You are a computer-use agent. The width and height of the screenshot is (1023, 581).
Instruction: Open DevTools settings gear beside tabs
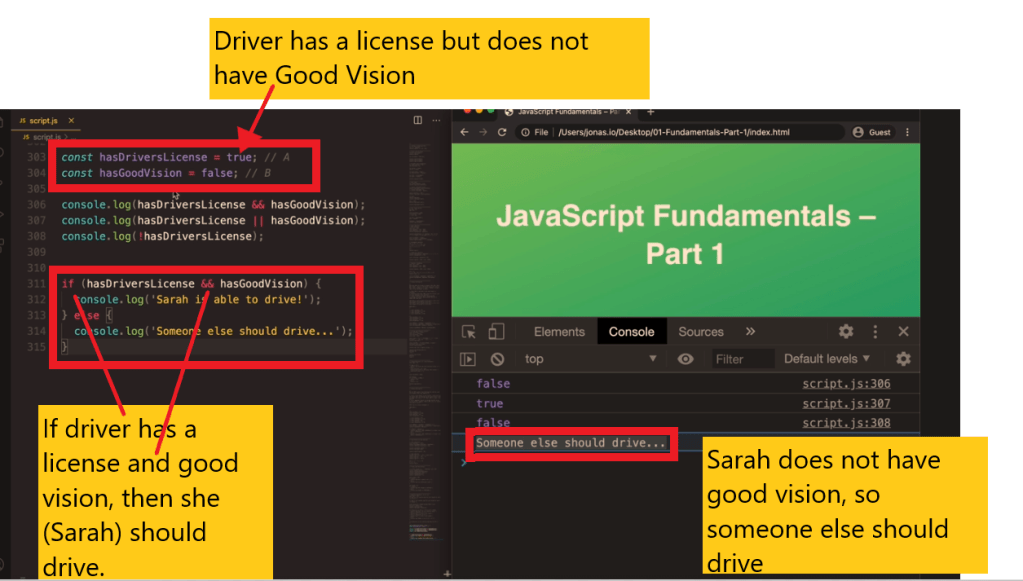tap(846, 332)
